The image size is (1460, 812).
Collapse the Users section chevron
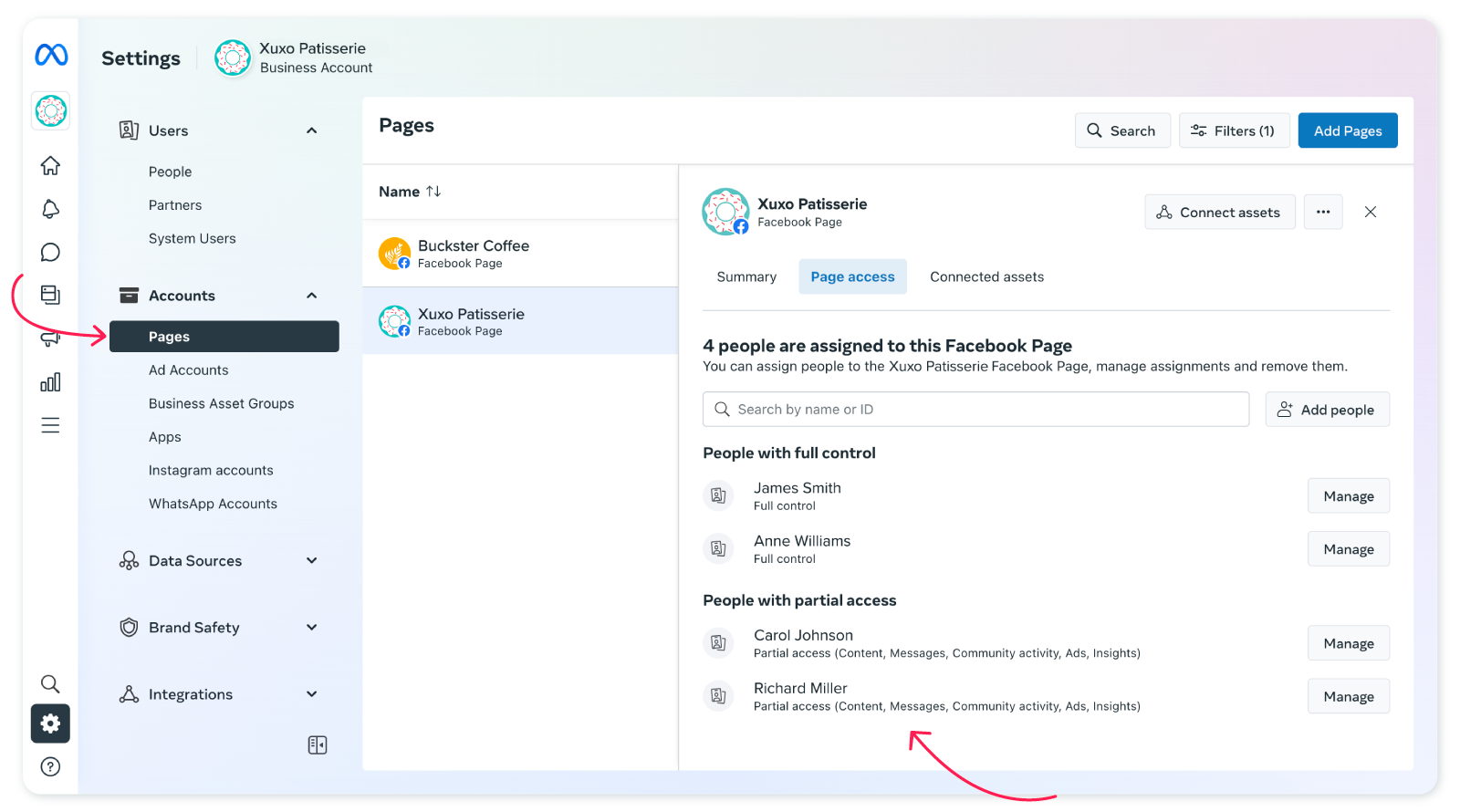coord(312,130)
